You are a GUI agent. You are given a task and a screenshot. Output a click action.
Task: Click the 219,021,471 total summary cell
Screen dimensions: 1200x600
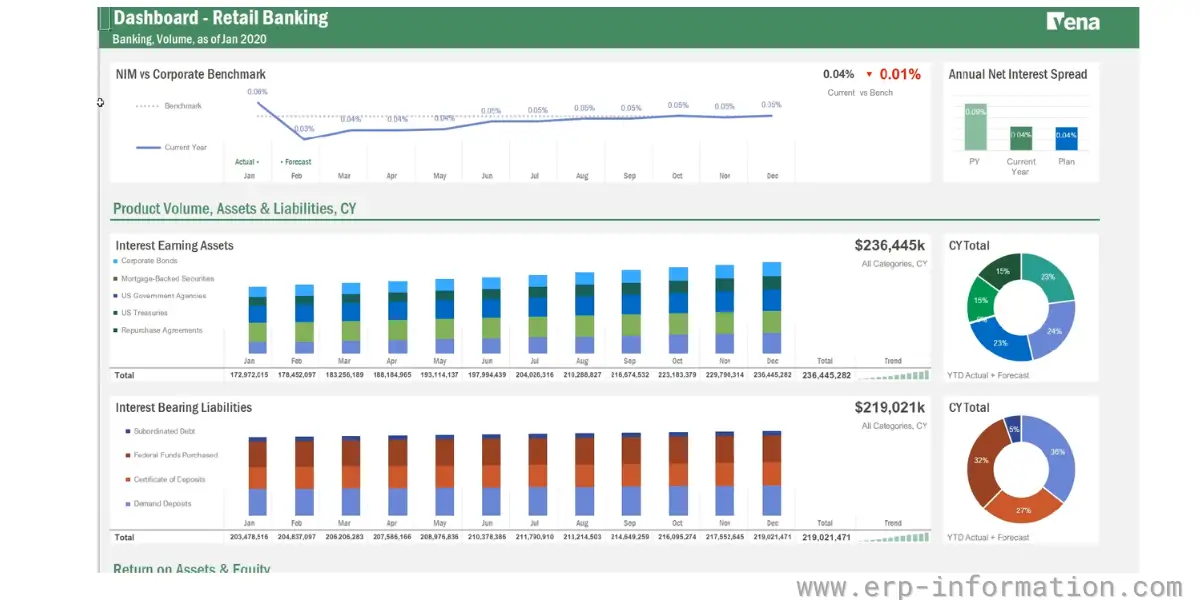click(826, 537)
